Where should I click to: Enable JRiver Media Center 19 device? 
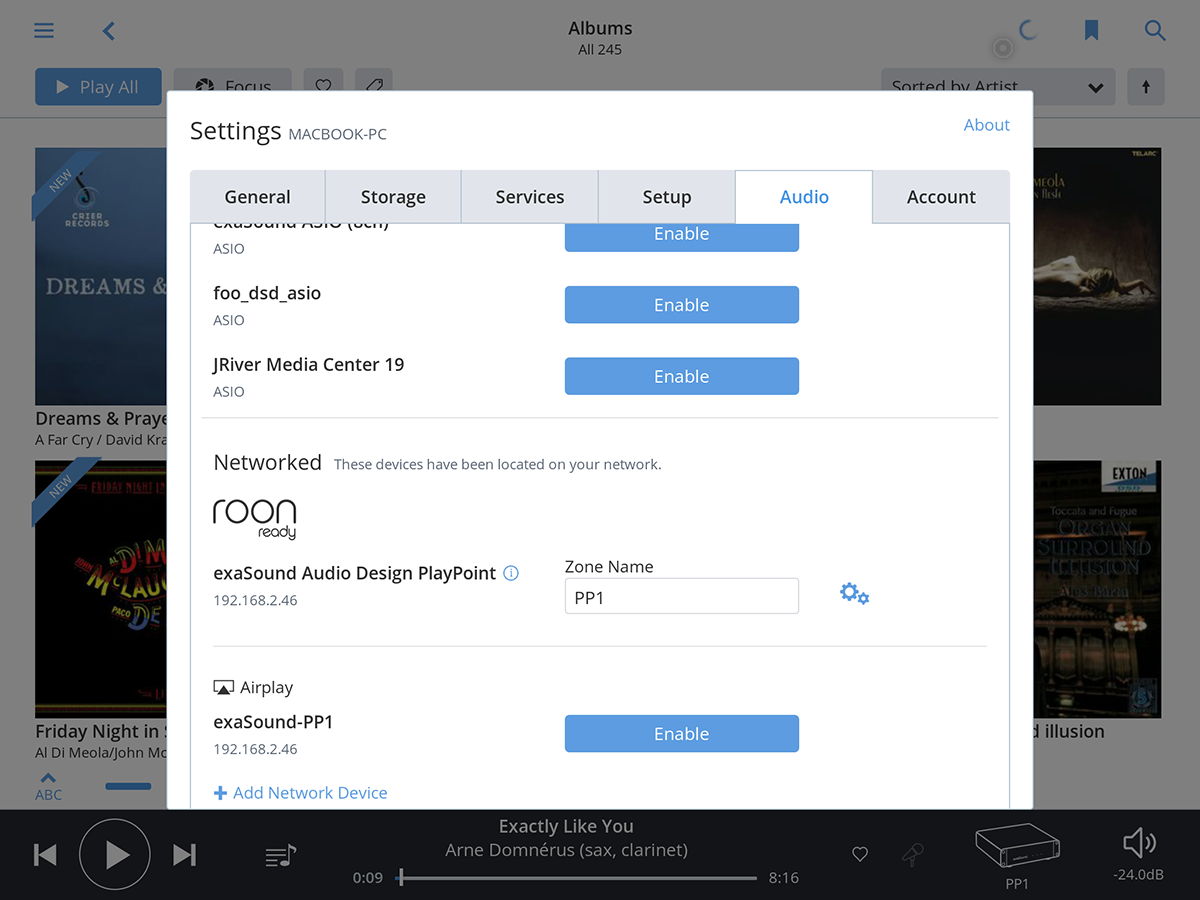682,376
